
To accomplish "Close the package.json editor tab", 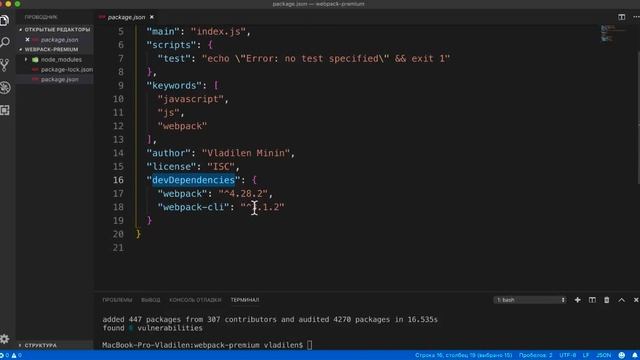I will [152, 17].
